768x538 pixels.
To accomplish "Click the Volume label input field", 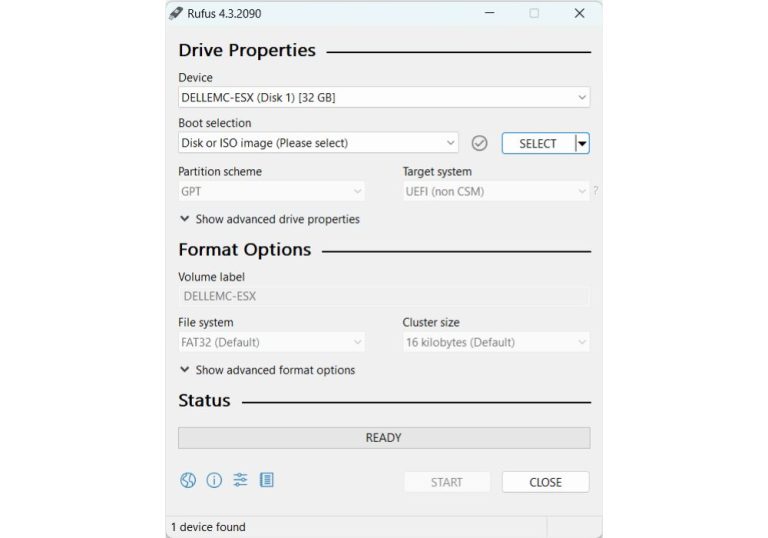I will coord(384,296).
